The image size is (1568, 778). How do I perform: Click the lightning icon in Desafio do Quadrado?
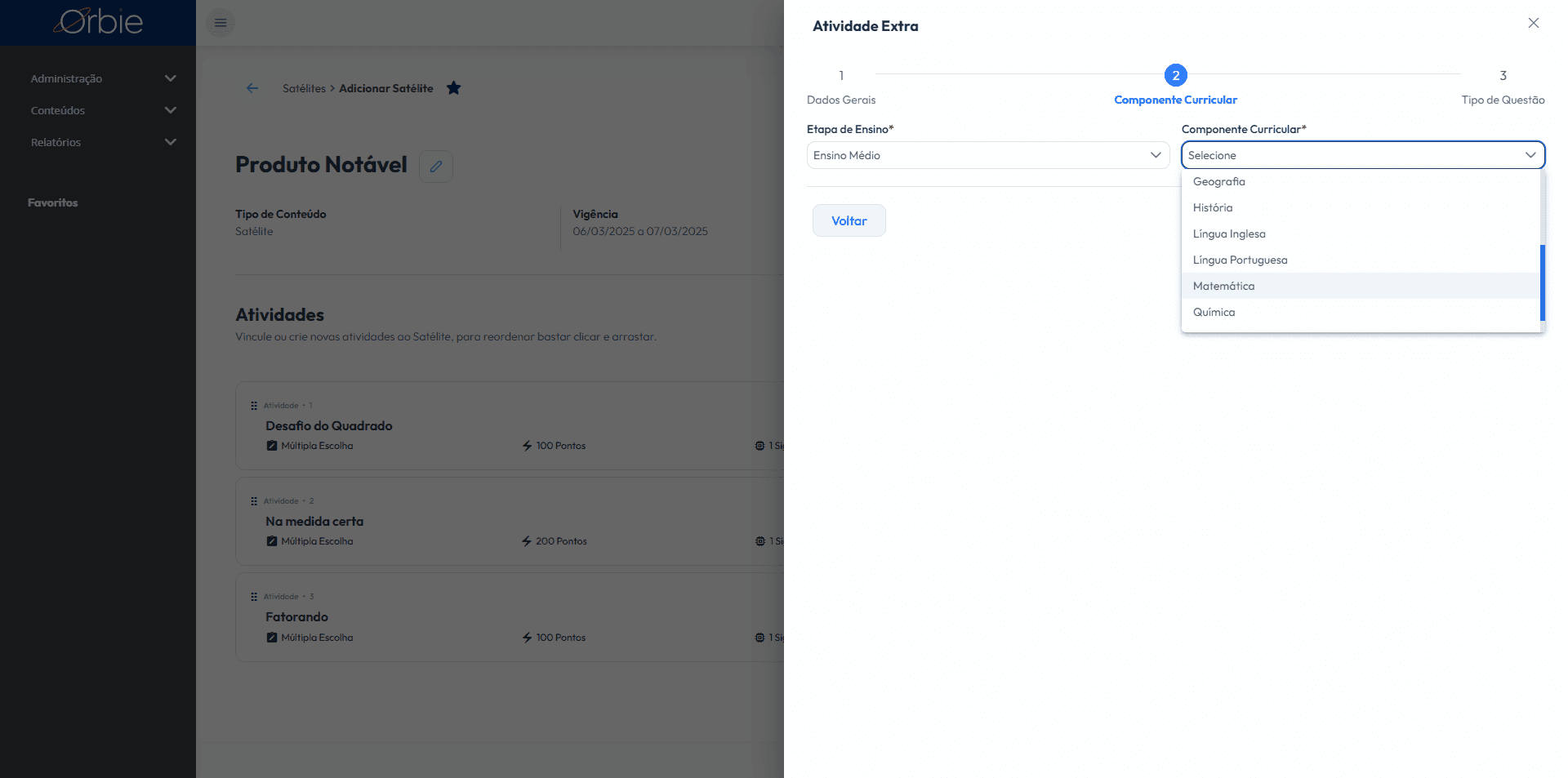pyautogui.click(x=528, y=446)
